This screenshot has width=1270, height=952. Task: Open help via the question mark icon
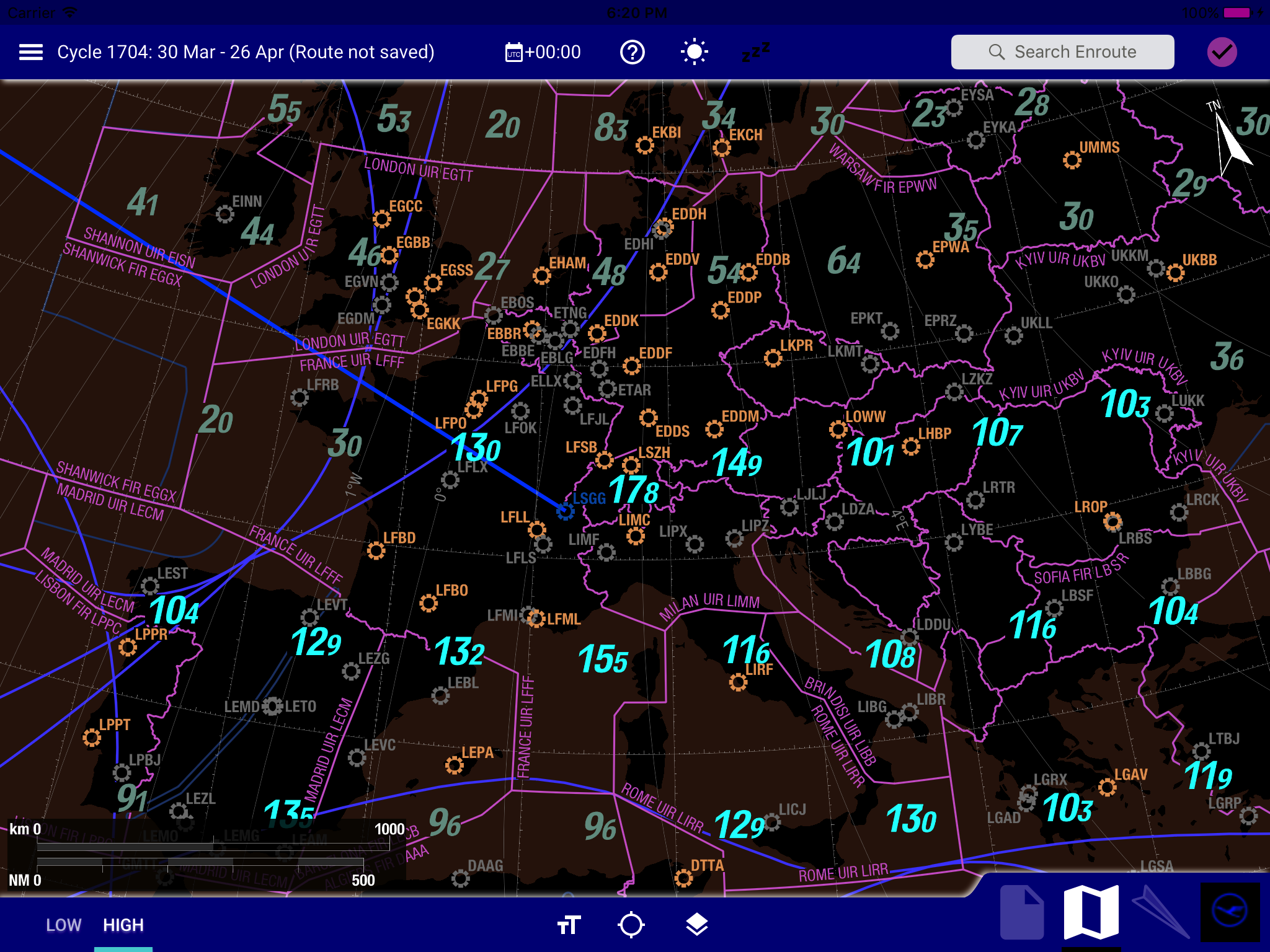[x=632, y=52]
